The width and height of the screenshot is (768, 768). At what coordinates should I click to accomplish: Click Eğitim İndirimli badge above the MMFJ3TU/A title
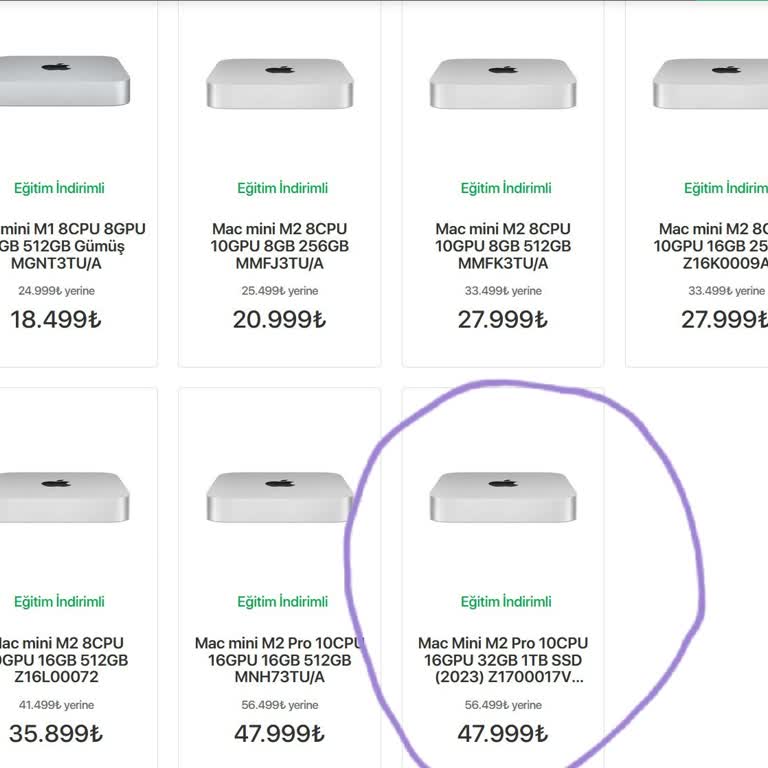point(282,188)
